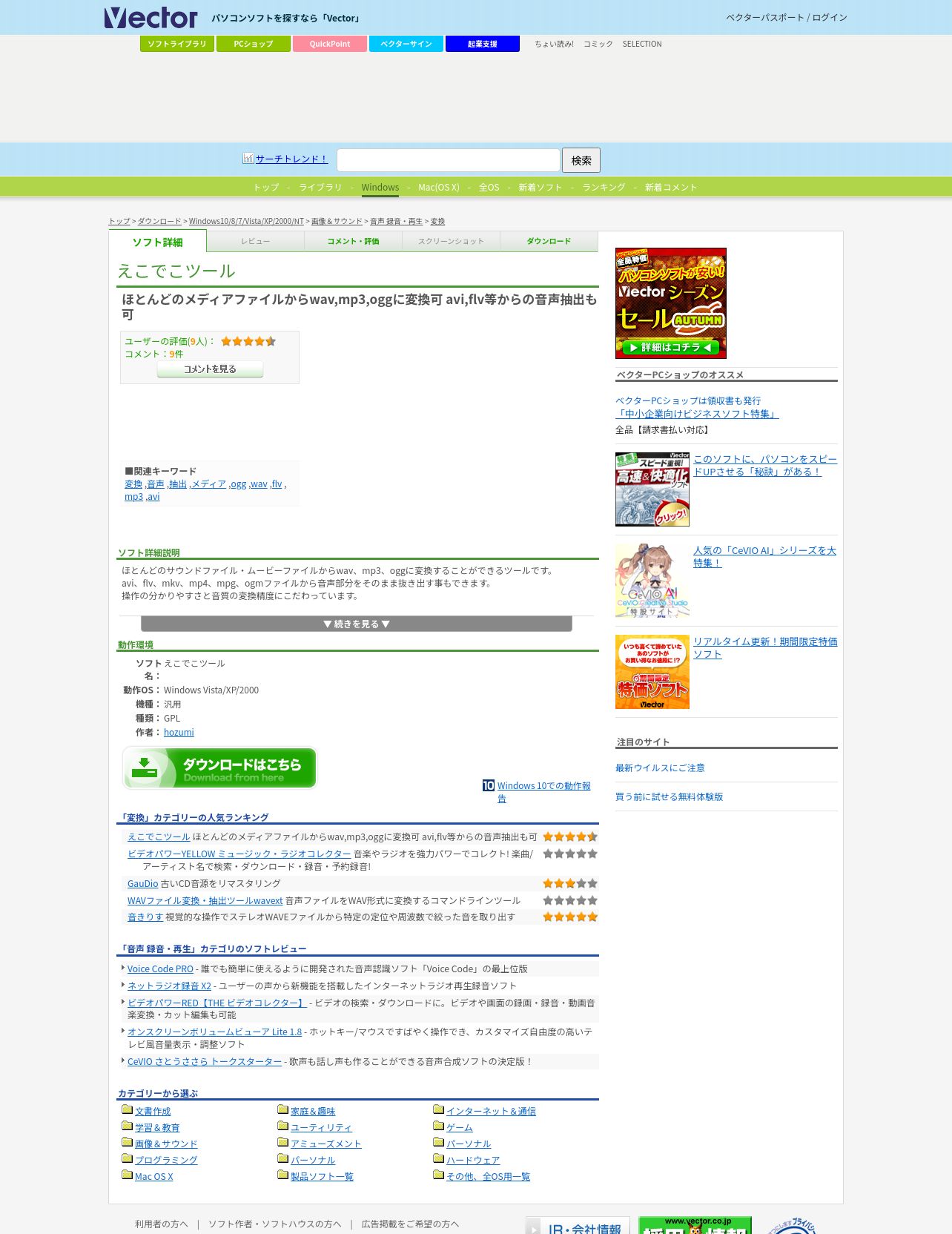Click the folder icon beside 家庭＆趣味
The height and width of the screenshot is (1234, 952).
282,1109
